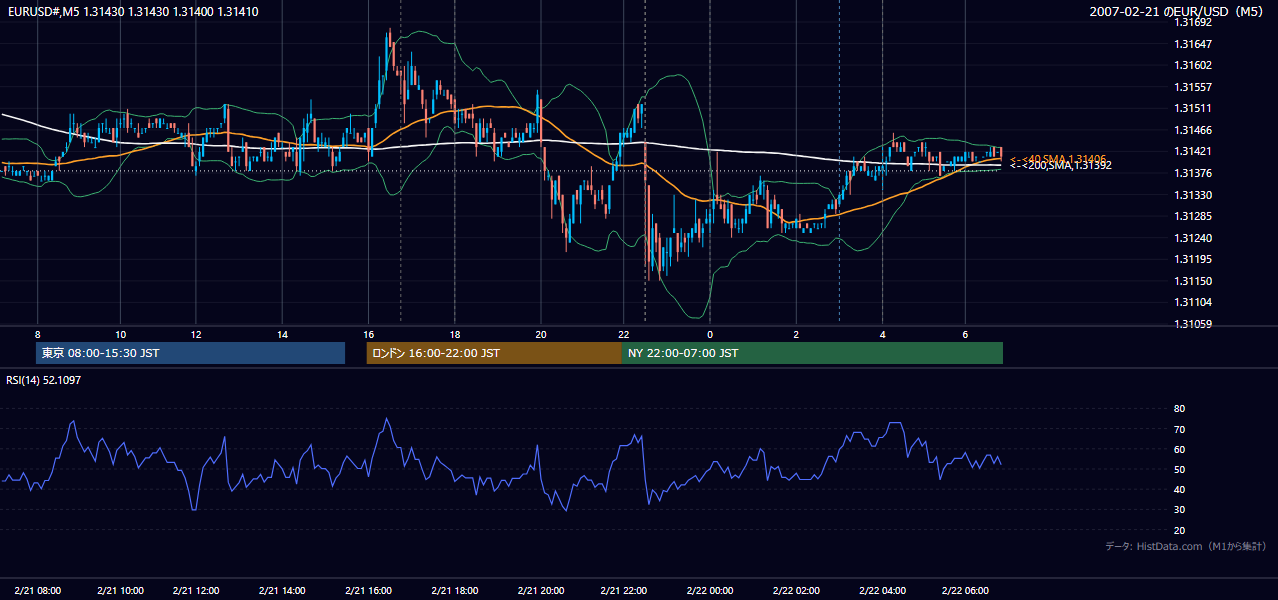Click price axis label 1.31647
The width and height of the screenshot is (1278, 600).
pyautogui.click(x=1193, y=44)
